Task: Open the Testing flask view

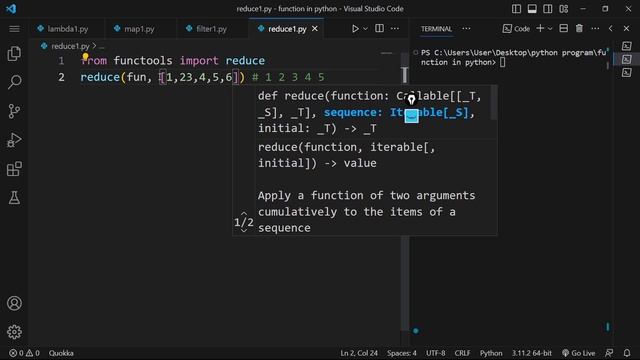Action: [14, 198]
